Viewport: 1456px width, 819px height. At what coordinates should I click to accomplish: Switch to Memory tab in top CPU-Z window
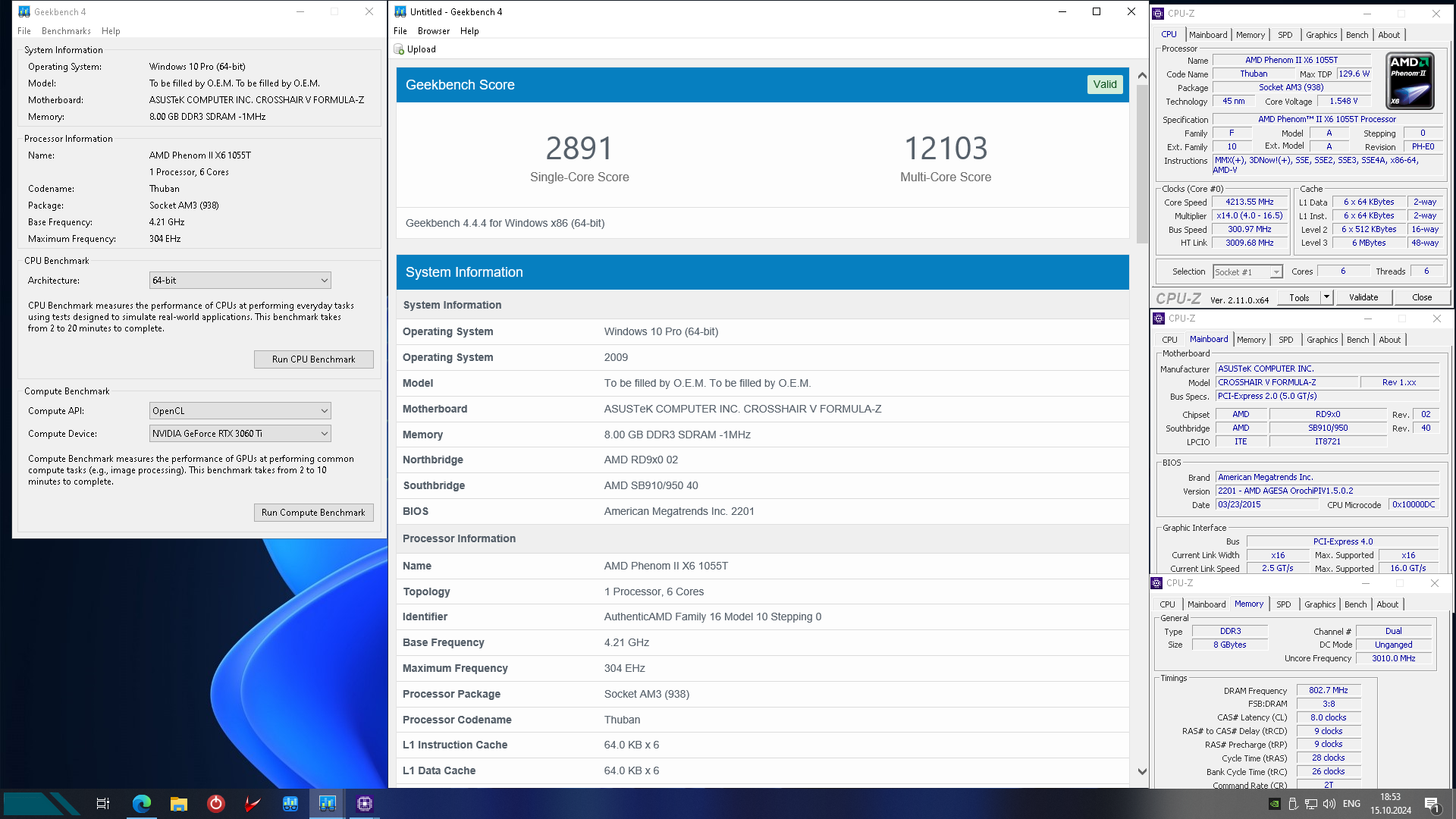(x=1250, y=35)
